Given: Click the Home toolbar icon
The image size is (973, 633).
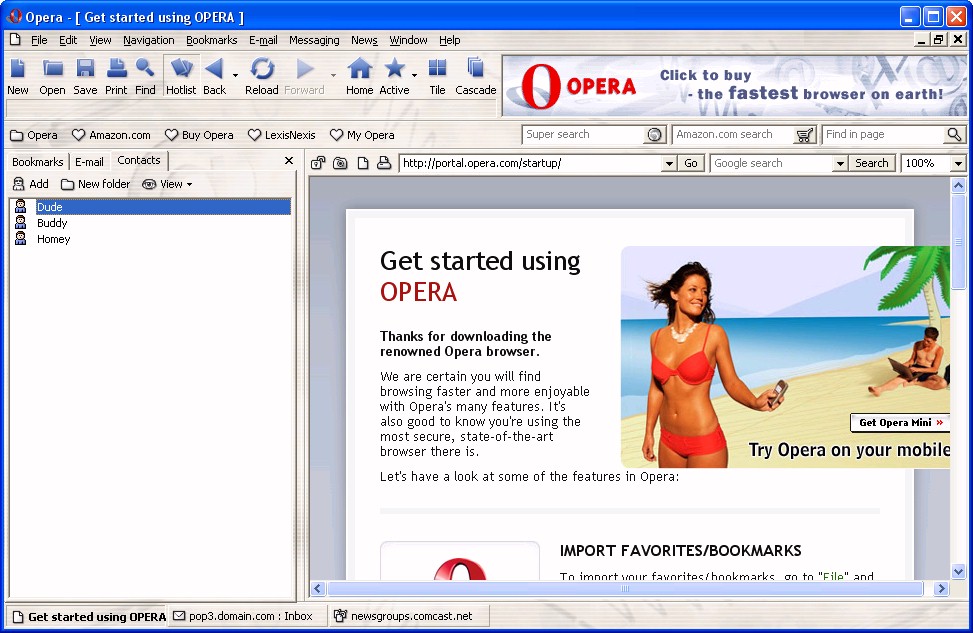Looking at the screenshot, I should tap(359, 69).
